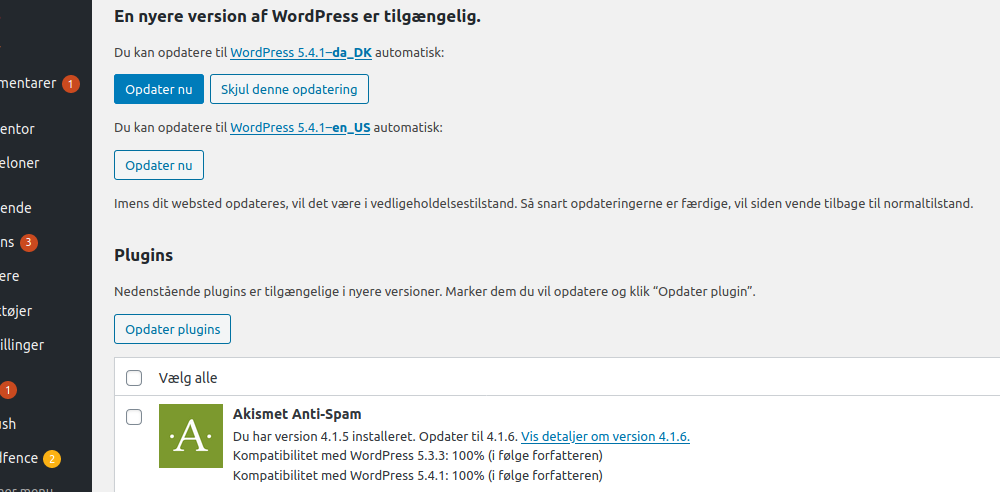Open the Værktøjer sidebar menu item
This screenshot has height=492, width=1000.
pos(16,311)
